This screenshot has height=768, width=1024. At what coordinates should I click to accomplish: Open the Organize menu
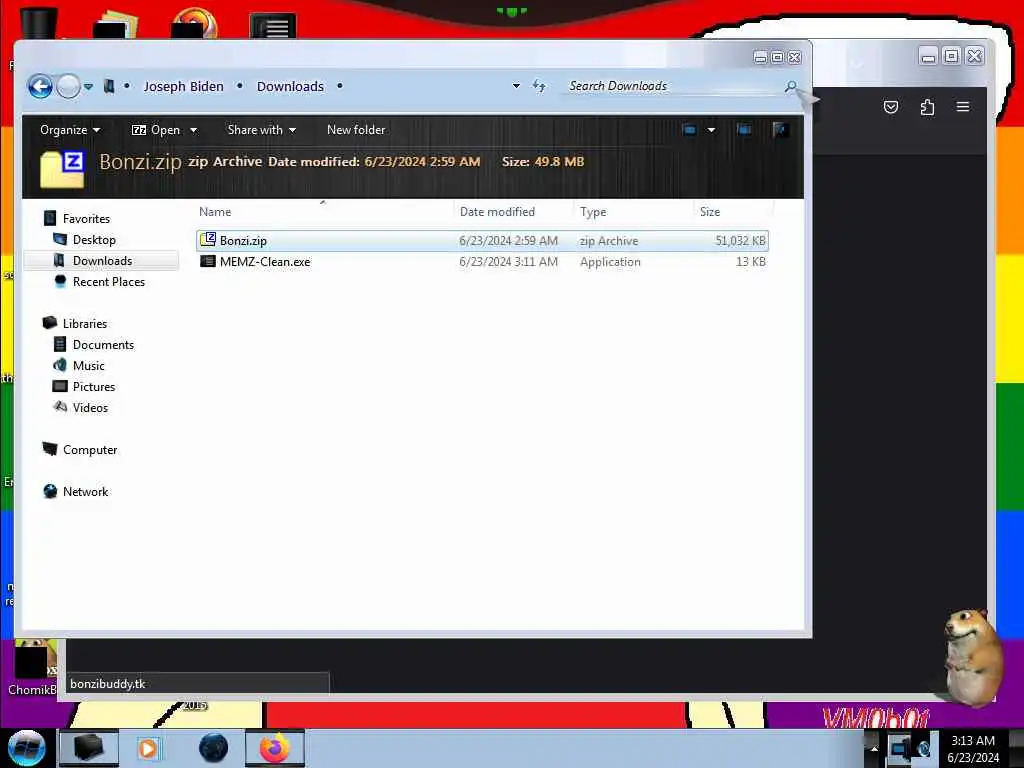click(69, 130)
